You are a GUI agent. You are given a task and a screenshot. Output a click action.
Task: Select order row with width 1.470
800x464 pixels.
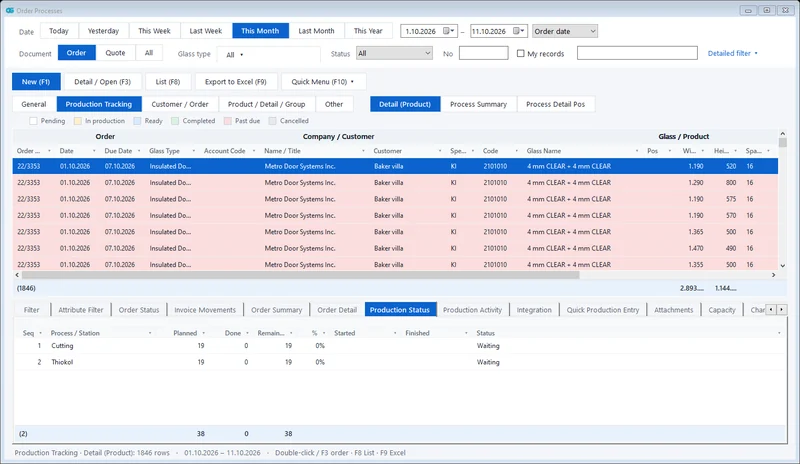click(395, 249)
